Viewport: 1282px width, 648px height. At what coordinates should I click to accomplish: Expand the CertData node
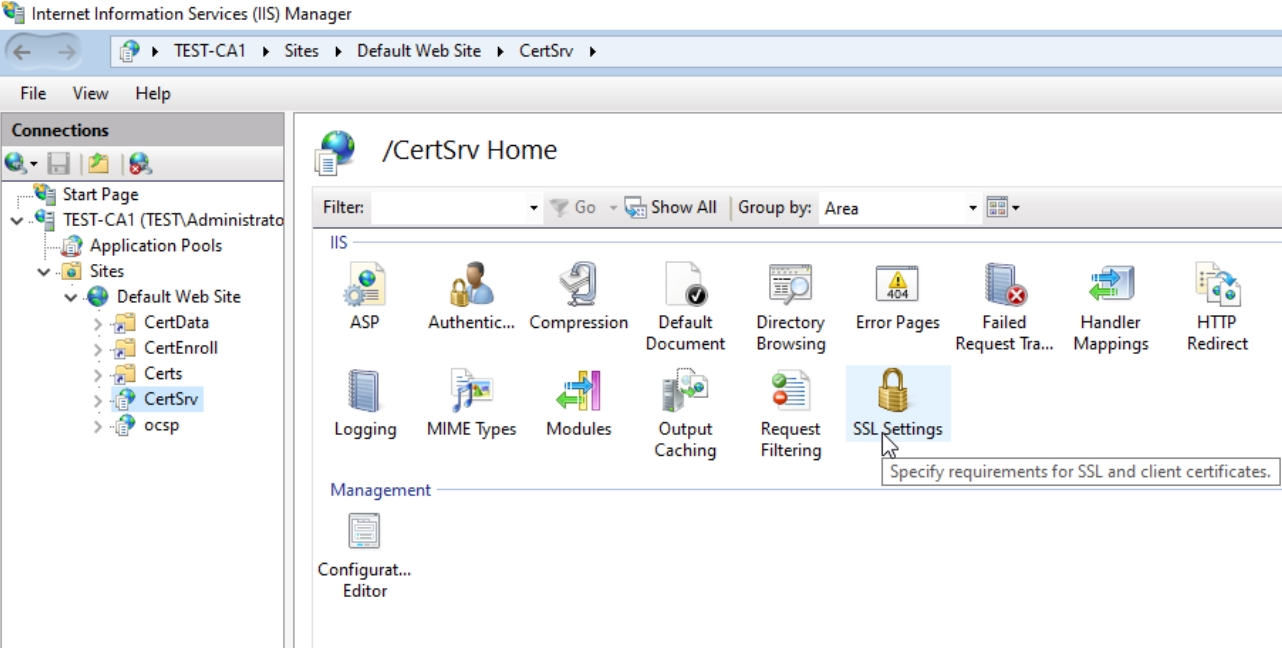tap(98, 323)
